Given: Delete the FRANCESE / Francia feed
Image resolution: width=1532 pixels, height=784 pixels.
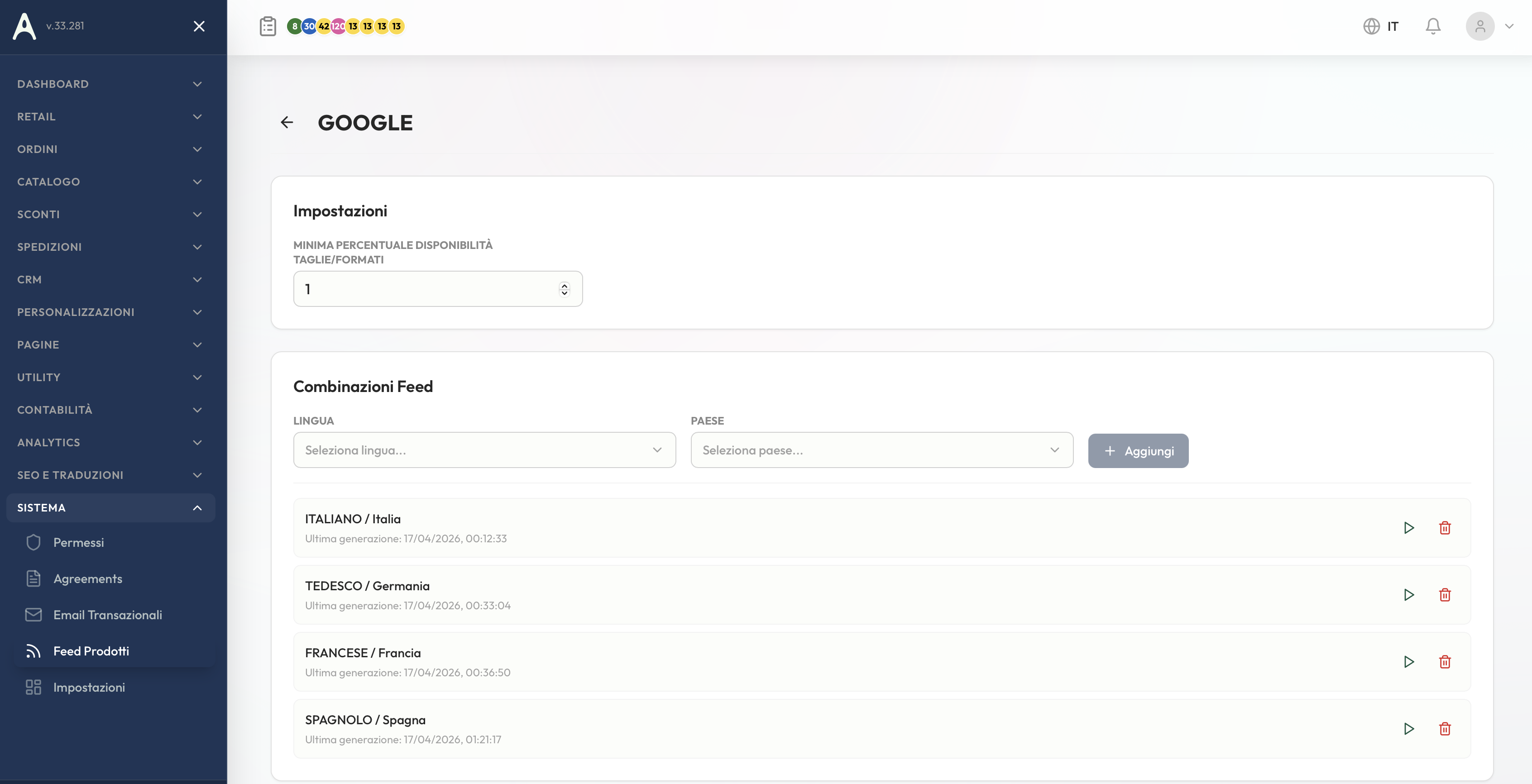Looking at the screenshot, I should (x=1445, y=662).
